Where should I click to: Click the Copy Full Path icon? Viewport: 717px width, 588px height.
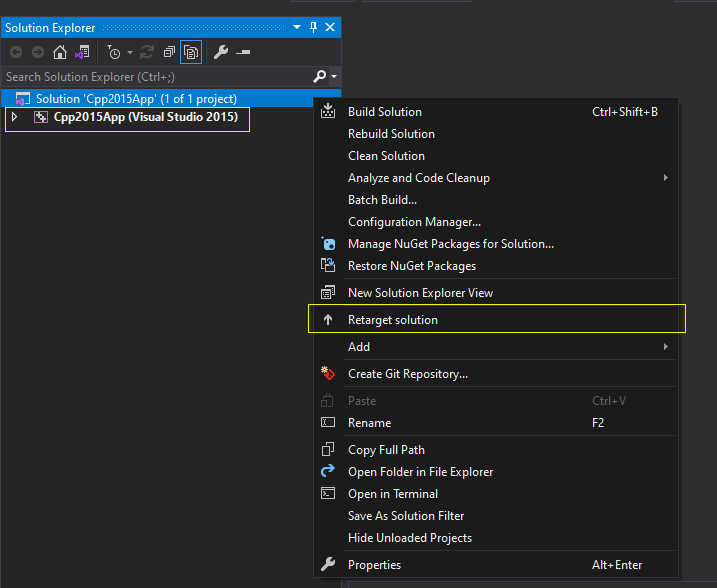(x=328, y=449)
